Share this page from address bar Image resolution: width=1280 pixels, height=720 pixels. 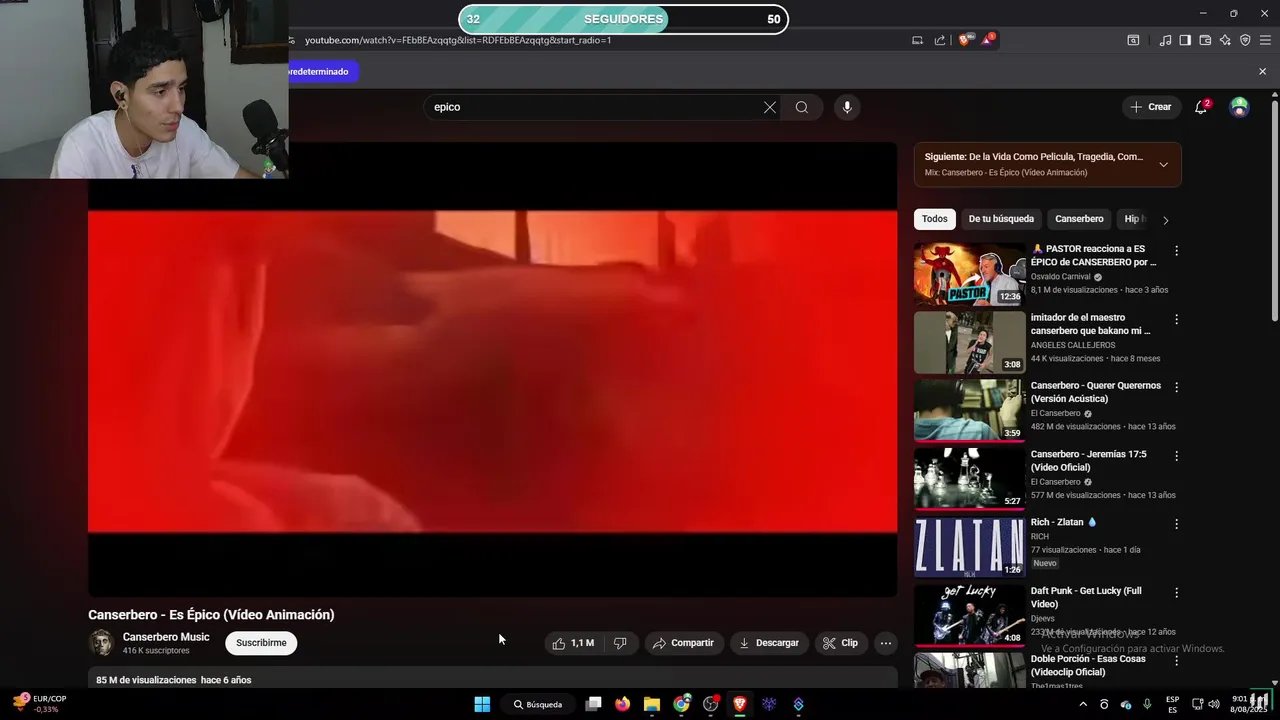pos(940,40)
